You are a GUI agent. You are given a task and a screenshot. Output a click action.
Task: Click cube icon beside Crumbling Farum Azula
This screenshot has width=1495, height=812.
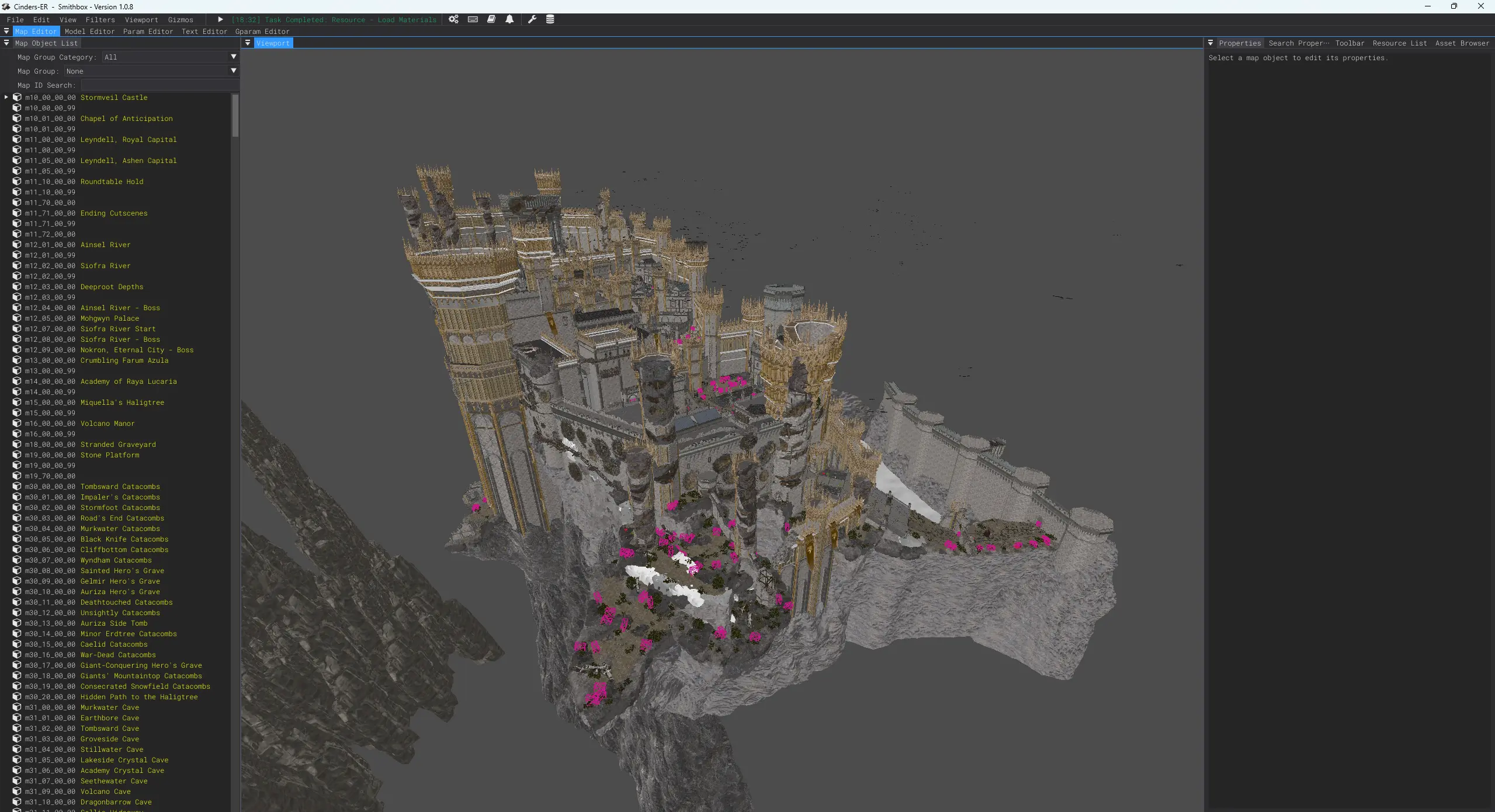[x=17, y=360]
